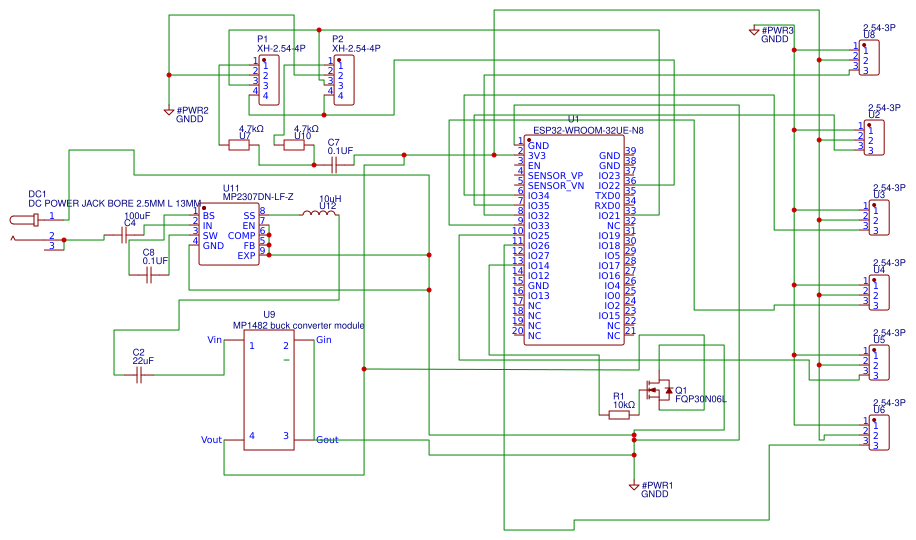Select the C4 100uF capacitor symbol
This screenshot has height=540, width=916.
coord(124,236)
